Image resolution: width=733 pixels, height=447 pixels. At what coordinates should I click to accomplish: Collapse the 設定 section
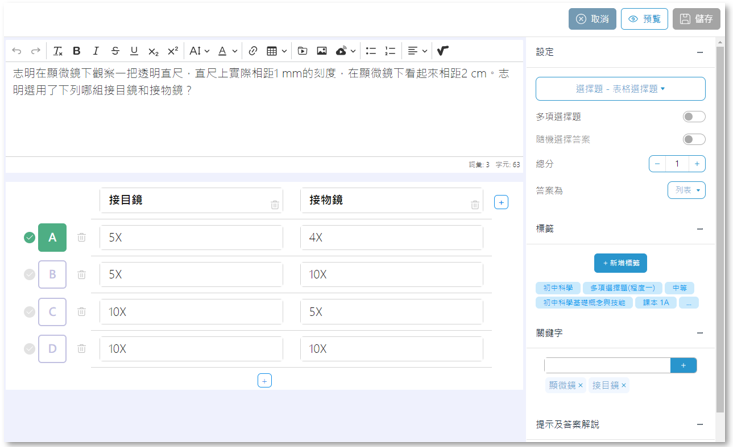(700, 52)
